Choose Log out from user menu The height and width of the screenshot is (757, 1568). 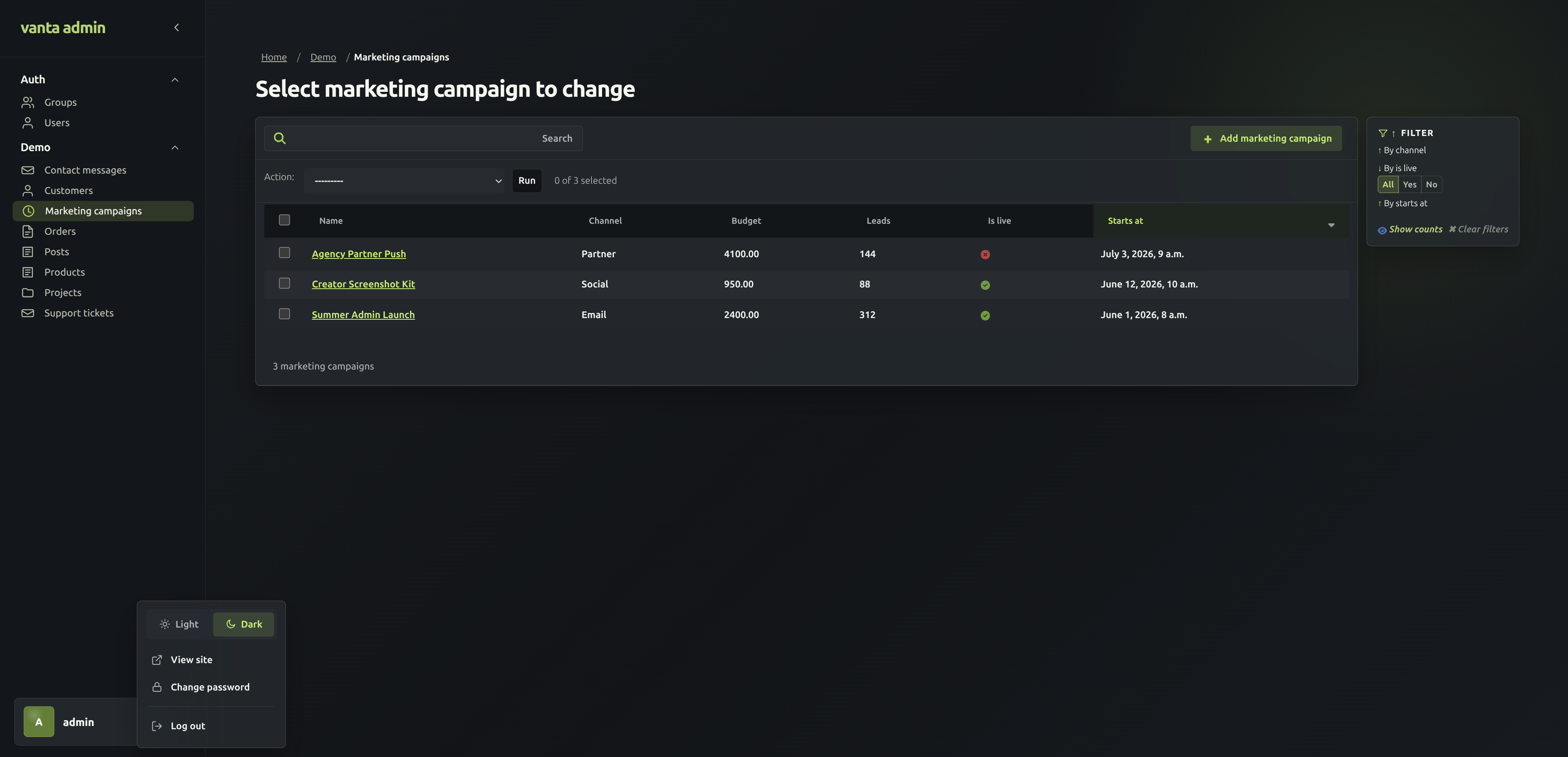(x=211, y=726)
